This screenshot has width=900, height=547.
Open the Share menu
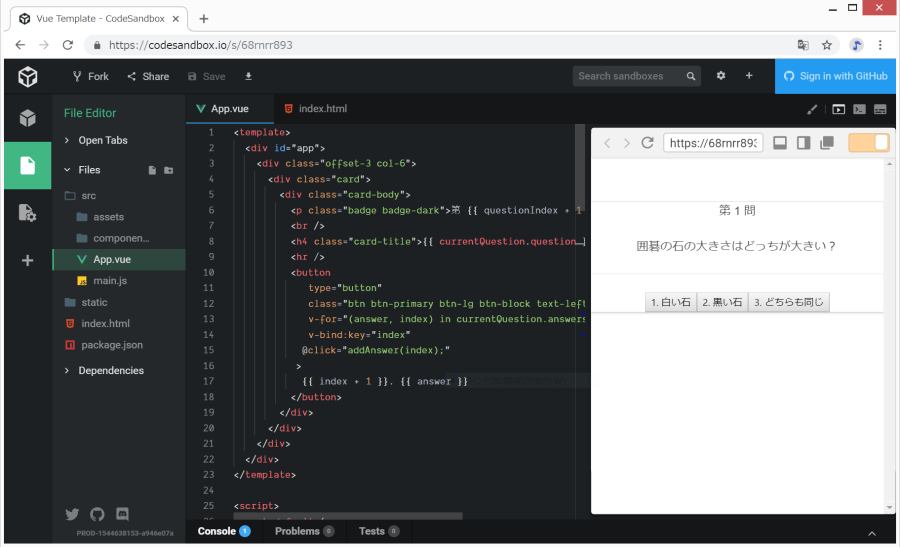click(x=147, y=76)
